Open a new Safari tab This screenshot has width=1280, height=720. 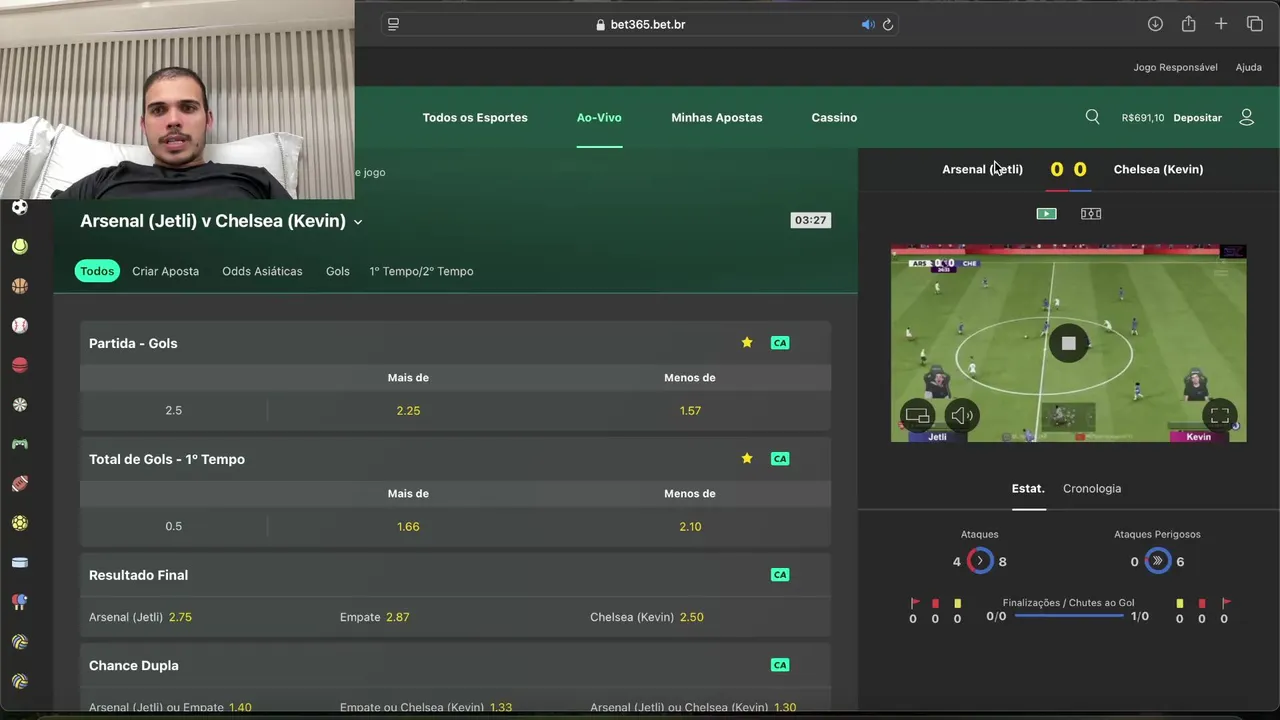click(x=1221, y=24)
